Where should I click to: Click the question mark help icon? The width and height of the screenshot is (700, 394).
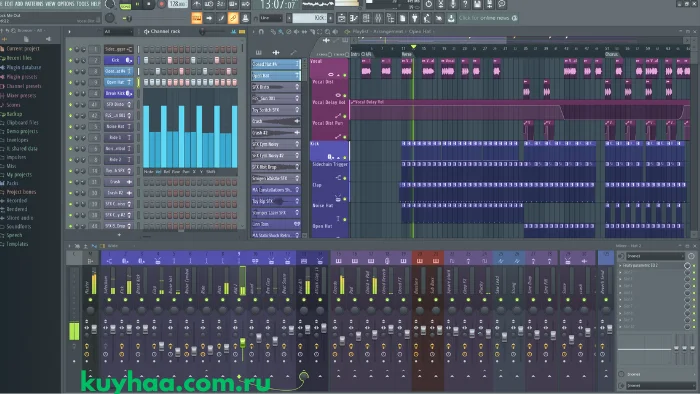[465, 4]
